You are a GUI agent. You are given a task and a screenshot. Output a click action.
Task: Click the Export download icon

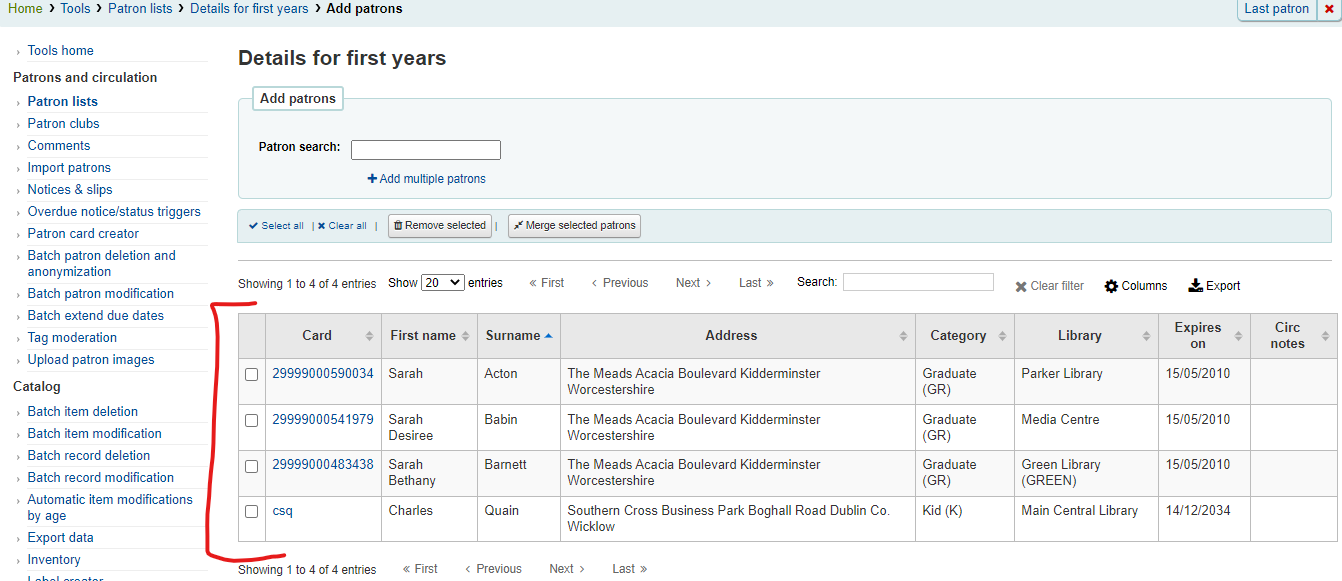click(x=1195, y=285)
